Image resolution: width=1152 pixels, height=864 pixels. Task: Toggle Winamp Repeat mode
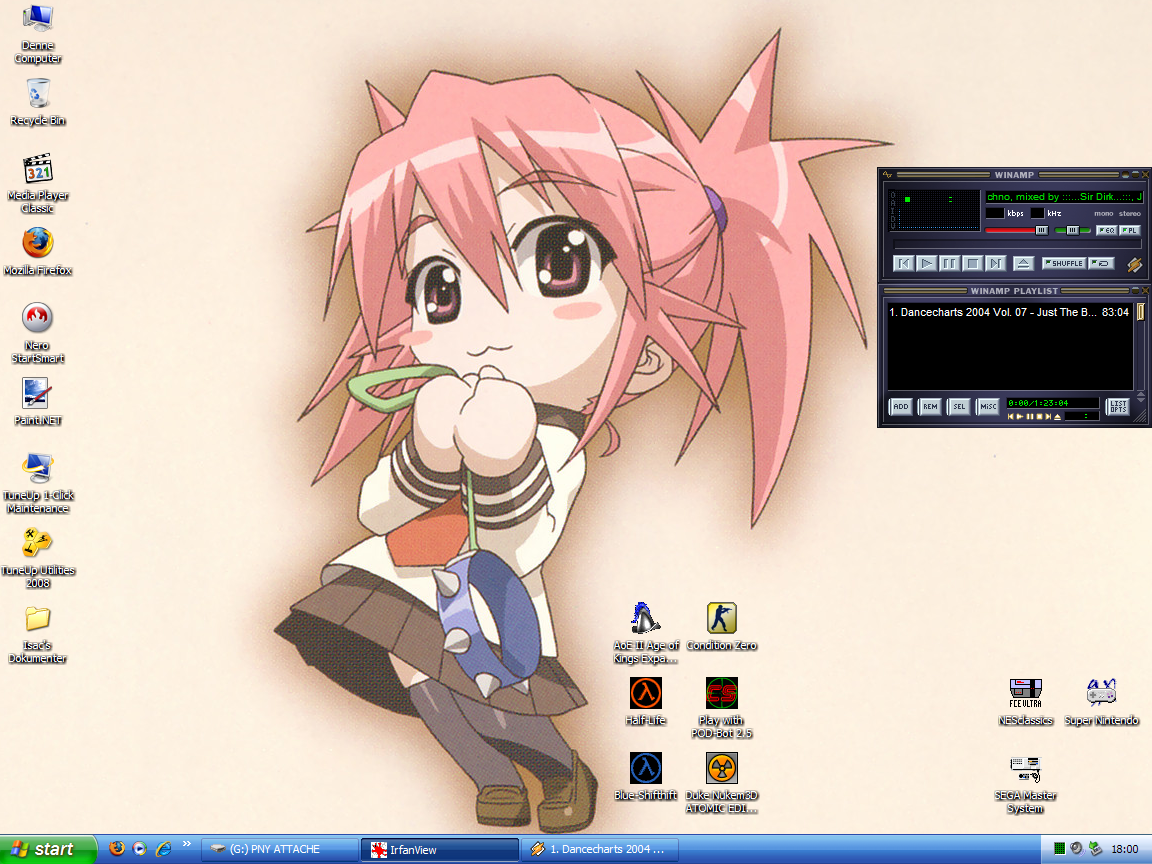click(x=1101, y=263)
